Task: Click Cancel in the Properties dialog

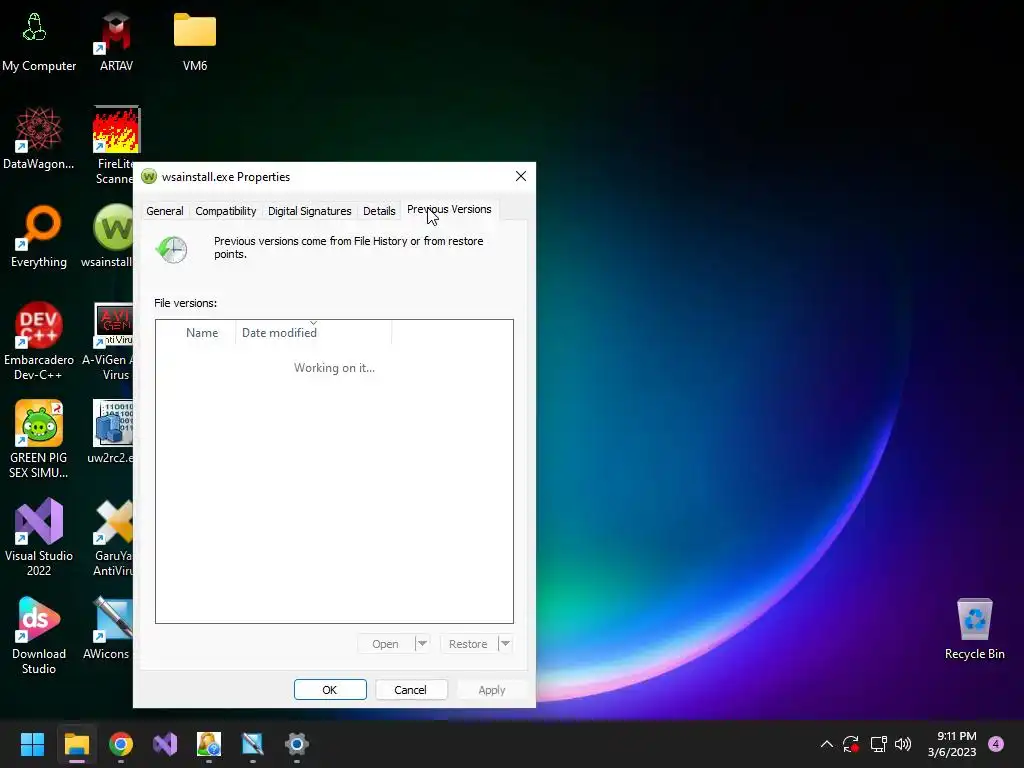Action: point(411,690)
